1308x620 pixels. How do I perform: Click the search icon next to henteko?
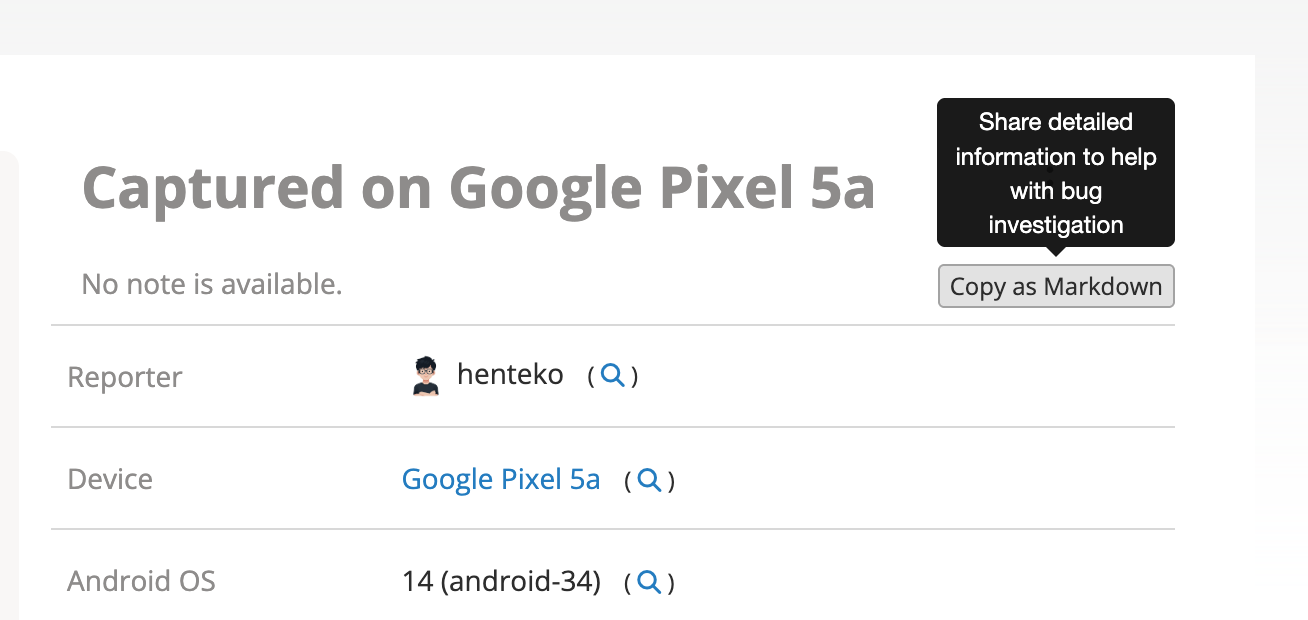pyautogui.click(x=613, y=376)
